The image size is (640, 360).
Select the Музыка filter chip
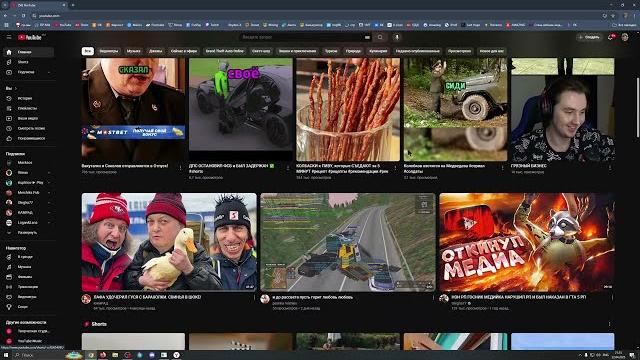pyautogui.click(x=133, y=51)
